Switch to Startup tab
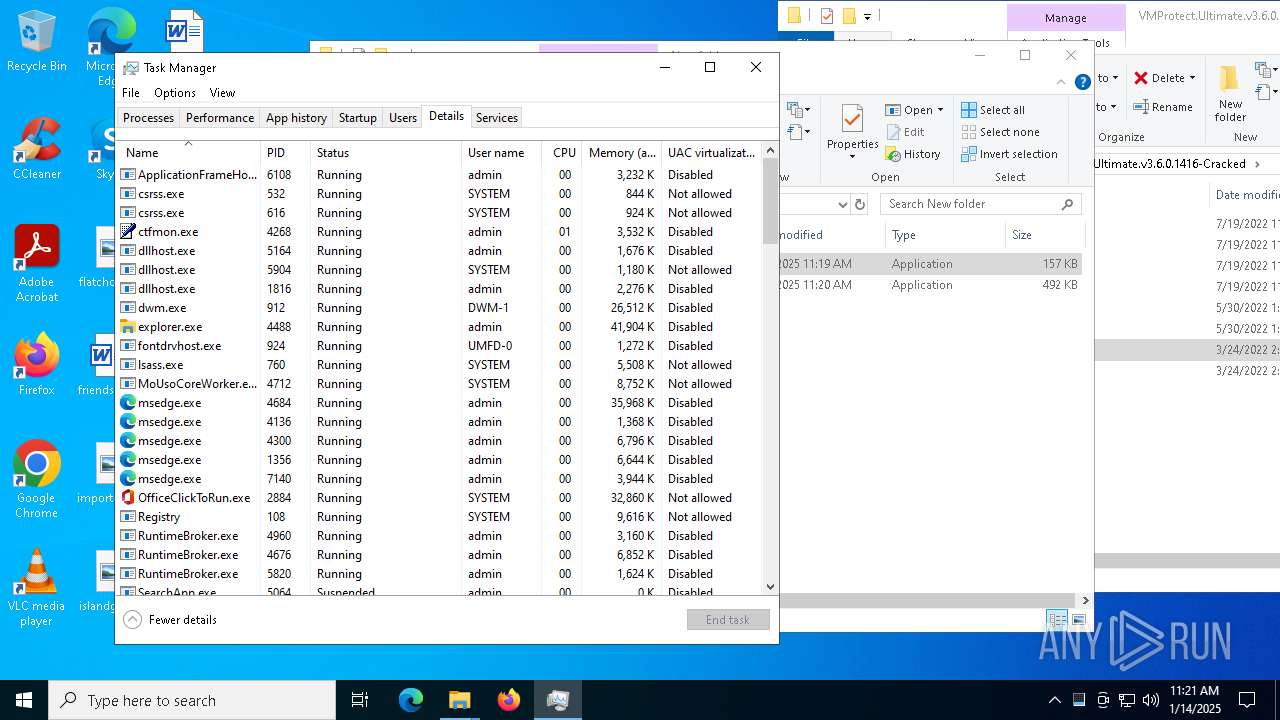Screen dimensions: 1280x720 (357, 118)
